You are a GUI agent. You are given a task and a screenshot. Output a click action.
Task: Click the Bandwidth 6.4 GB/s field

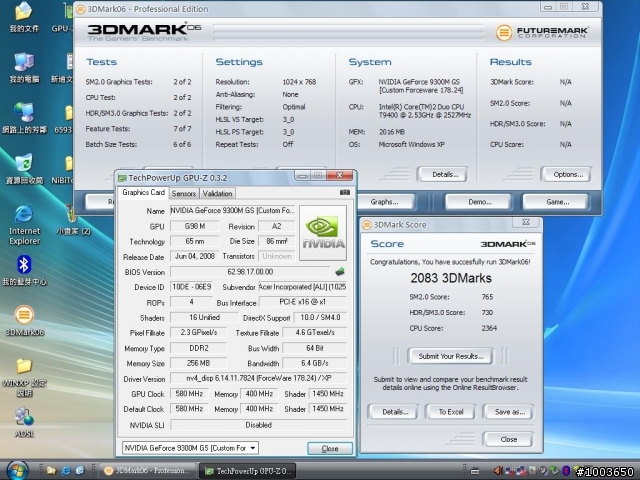(x=315, y=363)
